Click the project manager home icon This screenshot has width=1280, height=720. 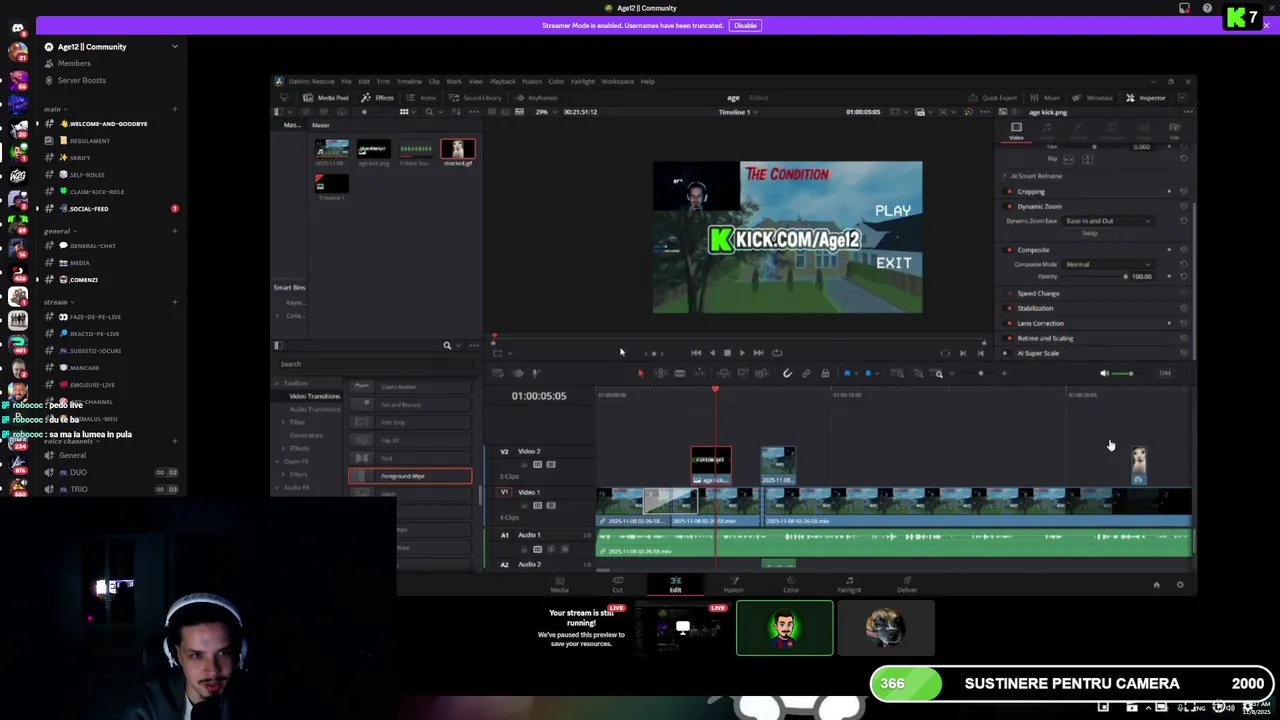1156,585
